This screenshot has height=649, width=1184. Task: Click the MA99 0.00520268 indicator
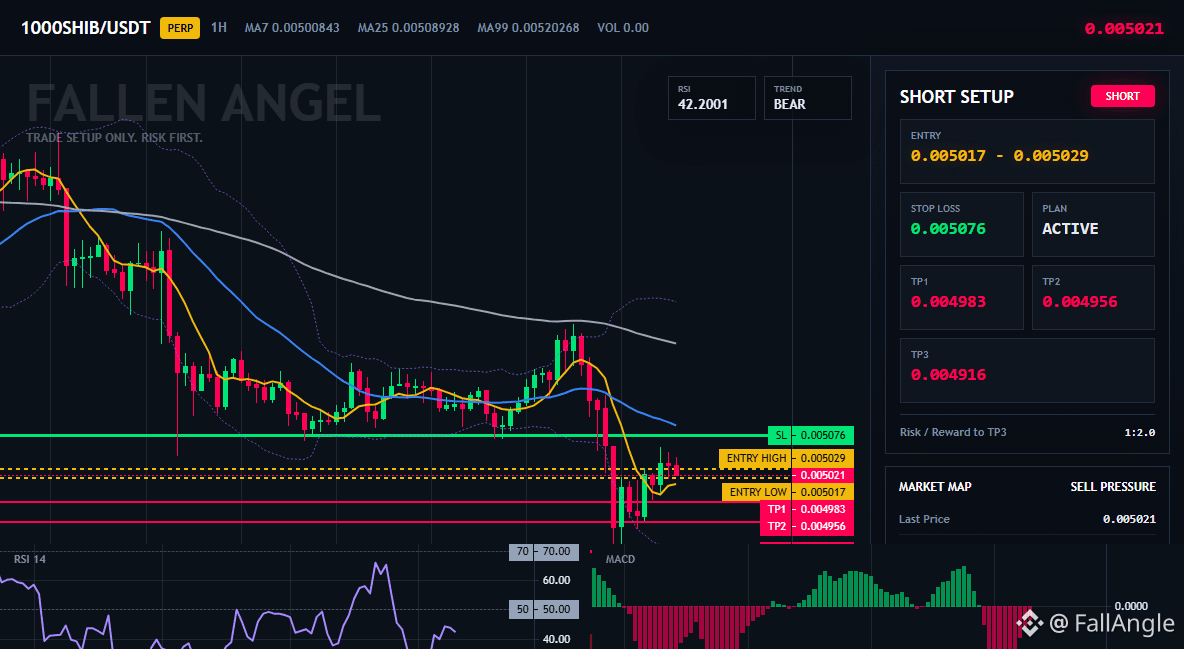(x=529, y=28)
